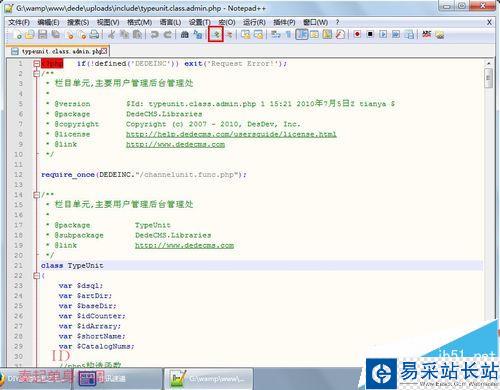Click the 'var $CatalogNums;' line
This screenshot has height=390, width=500.
coord(96,346)
